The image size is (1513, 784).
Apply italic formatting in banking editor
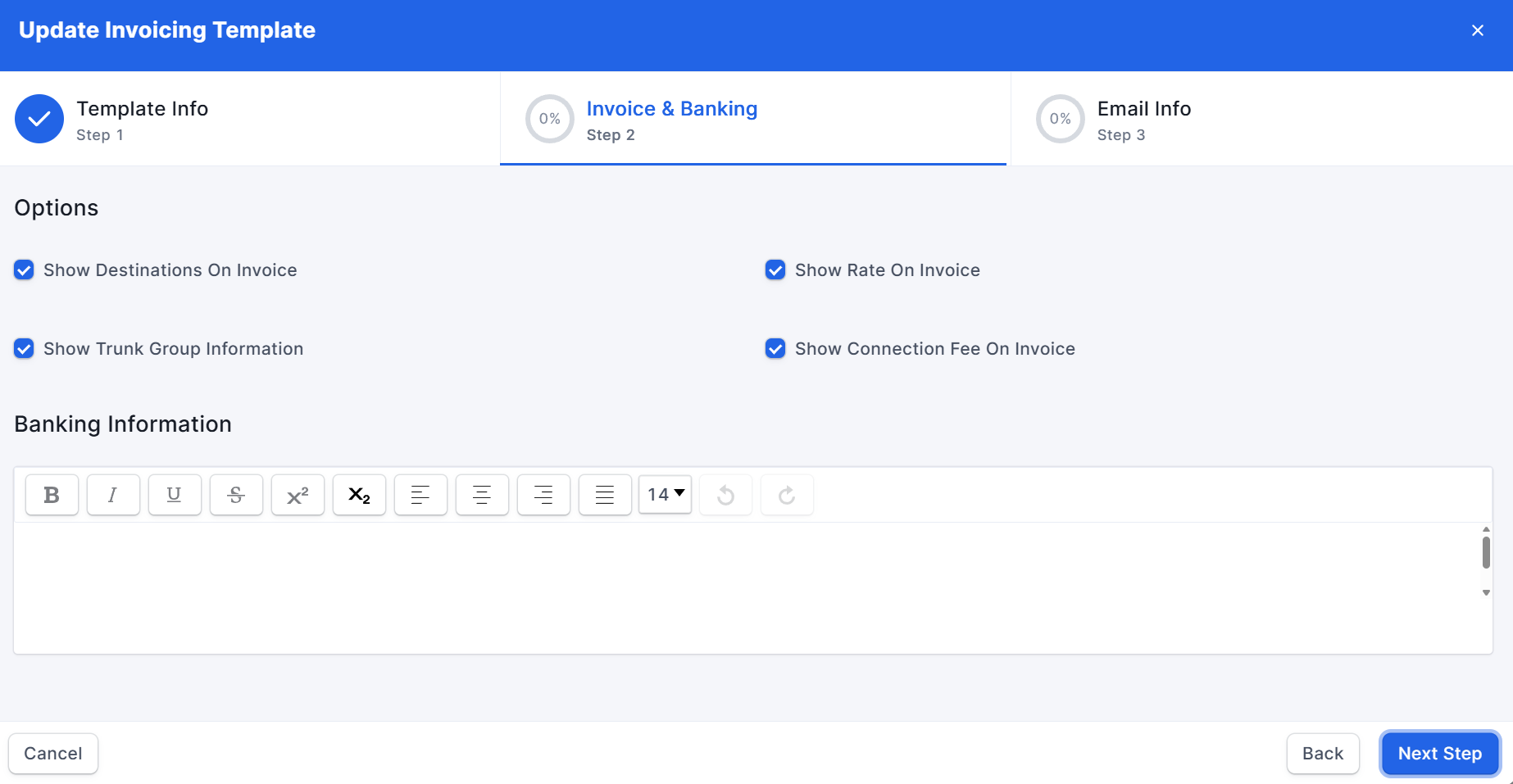pos(113,495)
